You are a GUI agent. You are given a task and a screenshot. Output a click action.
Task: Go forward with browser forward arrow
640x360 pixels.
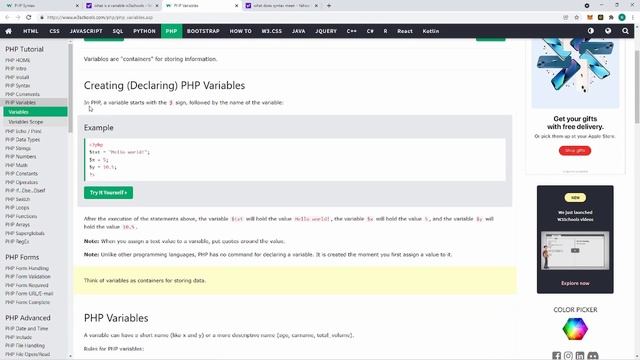pyautogui.click(x=18, y=17)
